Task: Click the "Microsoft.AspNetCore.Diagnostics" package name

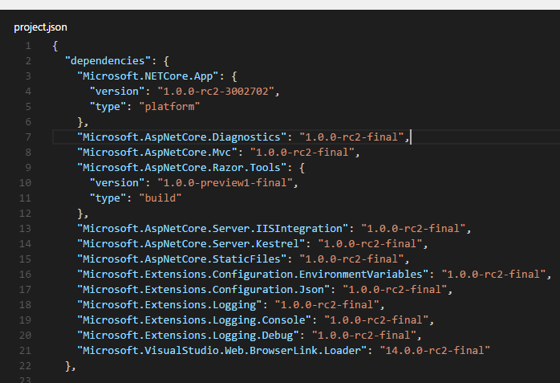Action: [x=182, y=137]
